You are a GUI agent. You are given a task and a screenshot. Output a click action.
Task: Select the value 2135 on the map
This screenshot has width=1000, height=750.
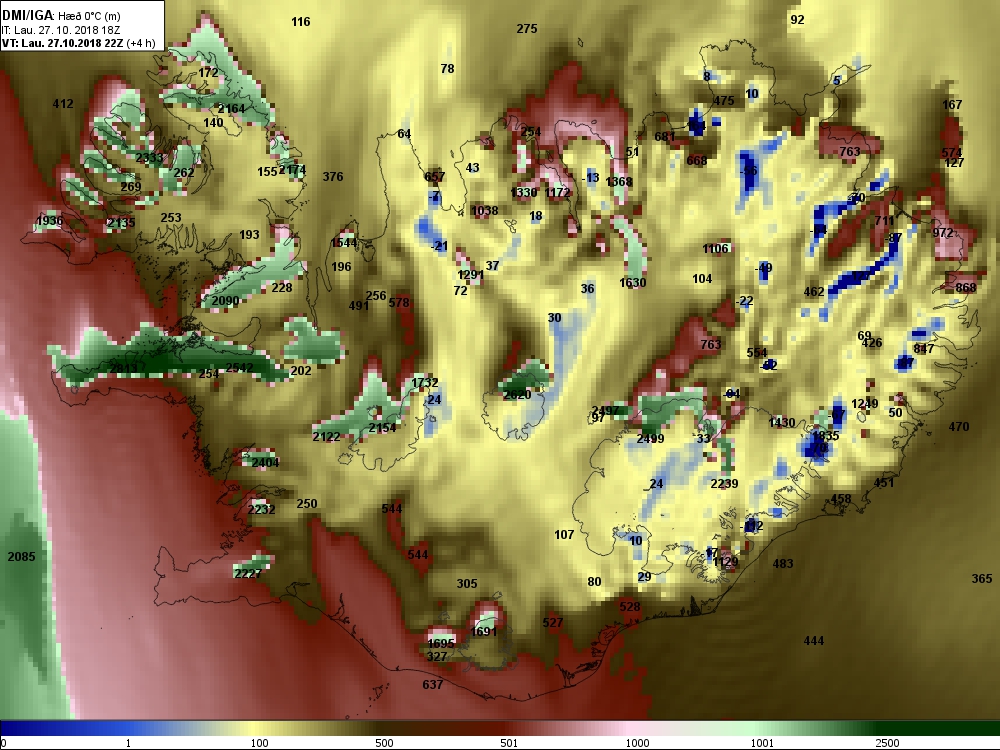(121, 223)
